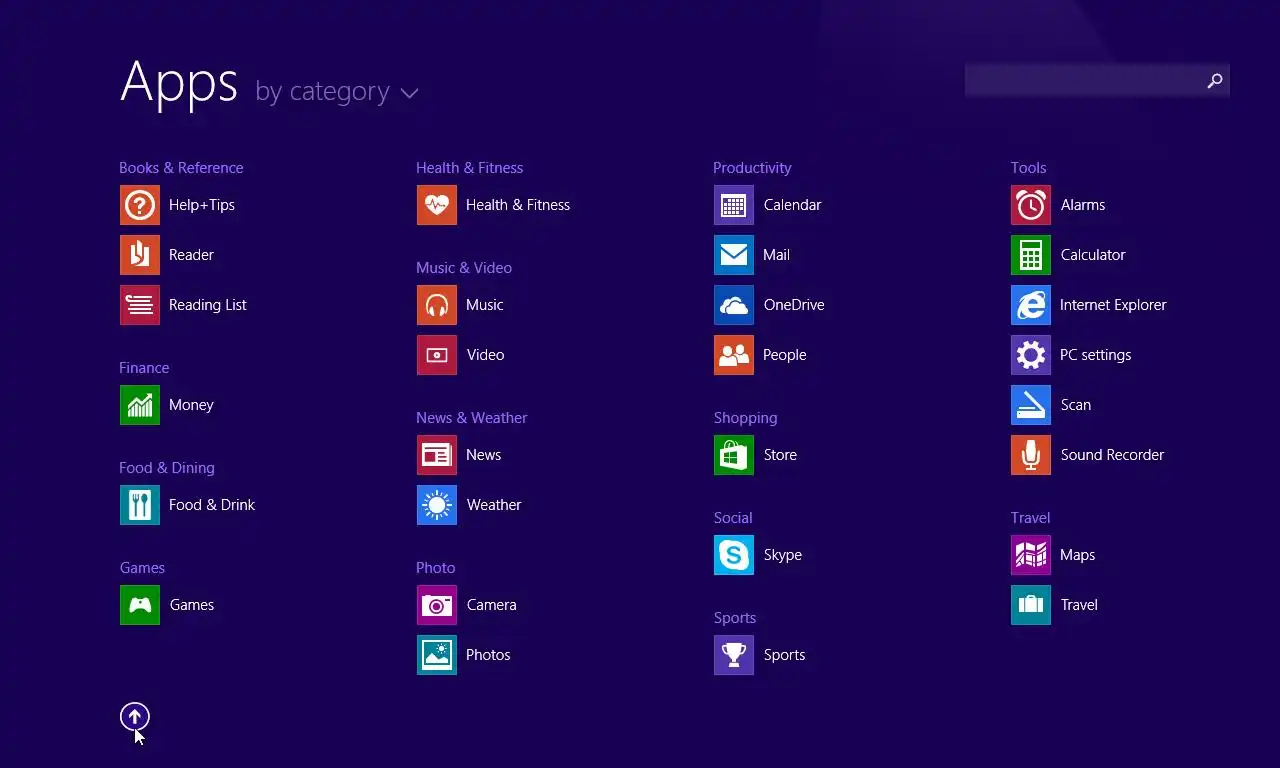The image size is (1280, 768).
Task: Select the Travel category heading
Action: pyautogui.click(x=1030, y=518)
